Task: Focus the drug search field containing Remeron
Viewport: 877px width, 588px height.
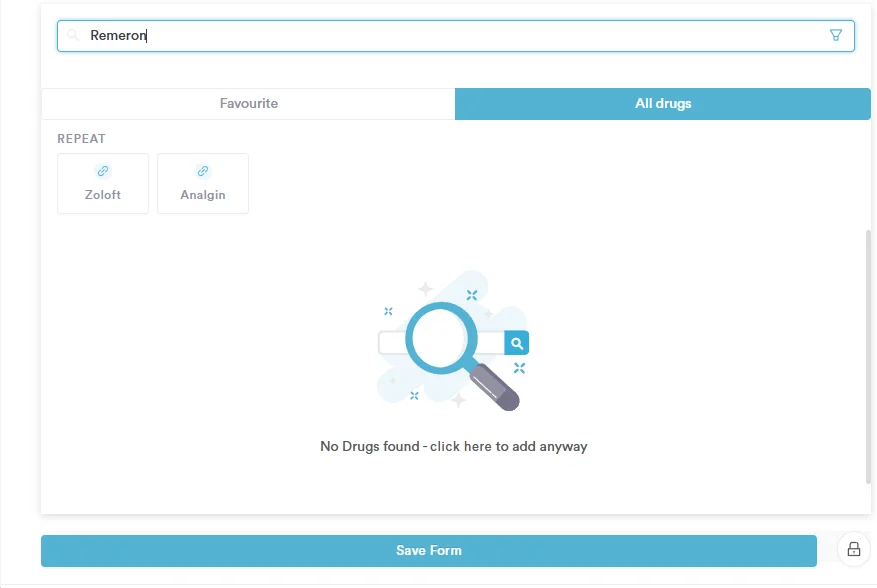Action: click(x=450, y=35)
